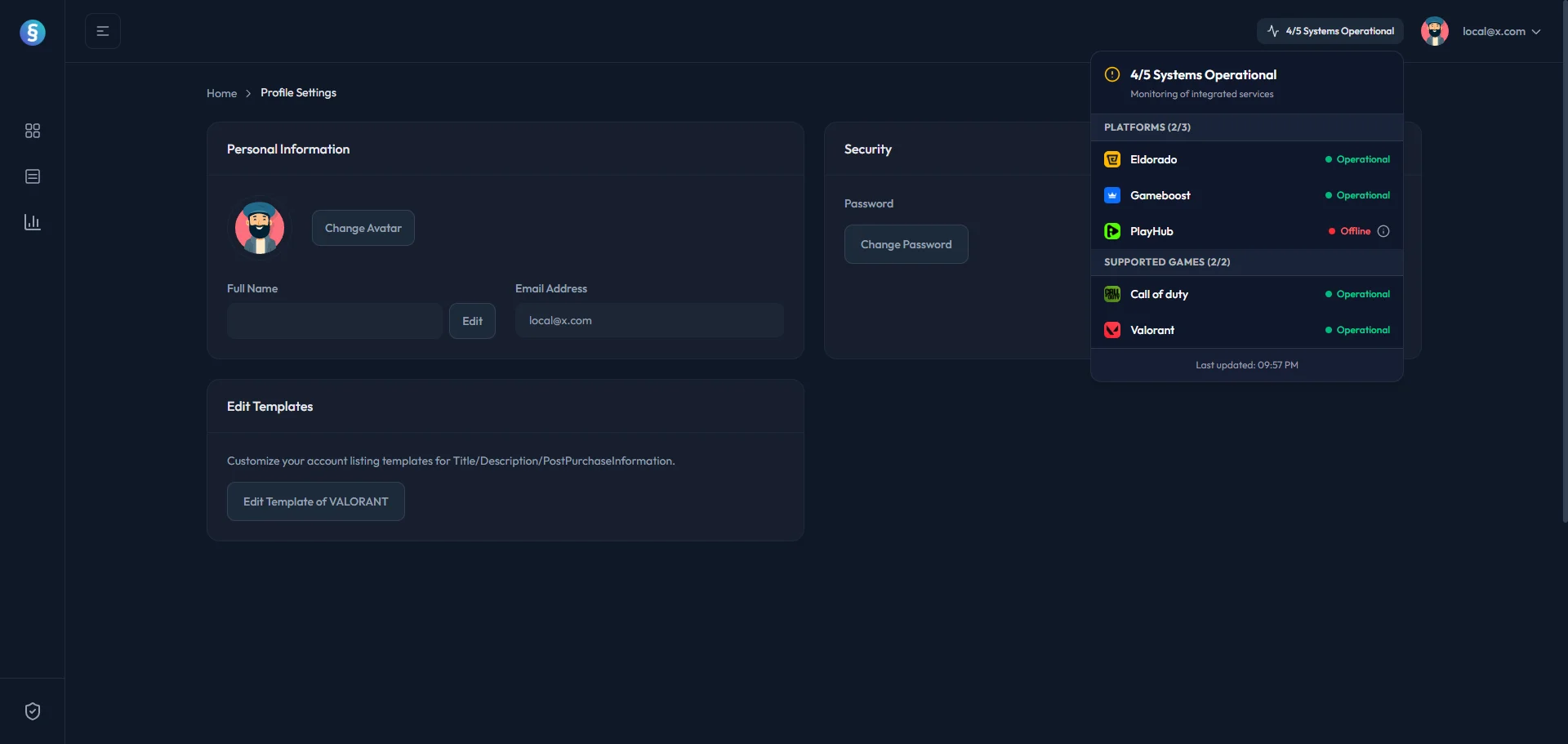Focus the Full Name input field
Screen dimensions: 1568x744
(335, 321)
